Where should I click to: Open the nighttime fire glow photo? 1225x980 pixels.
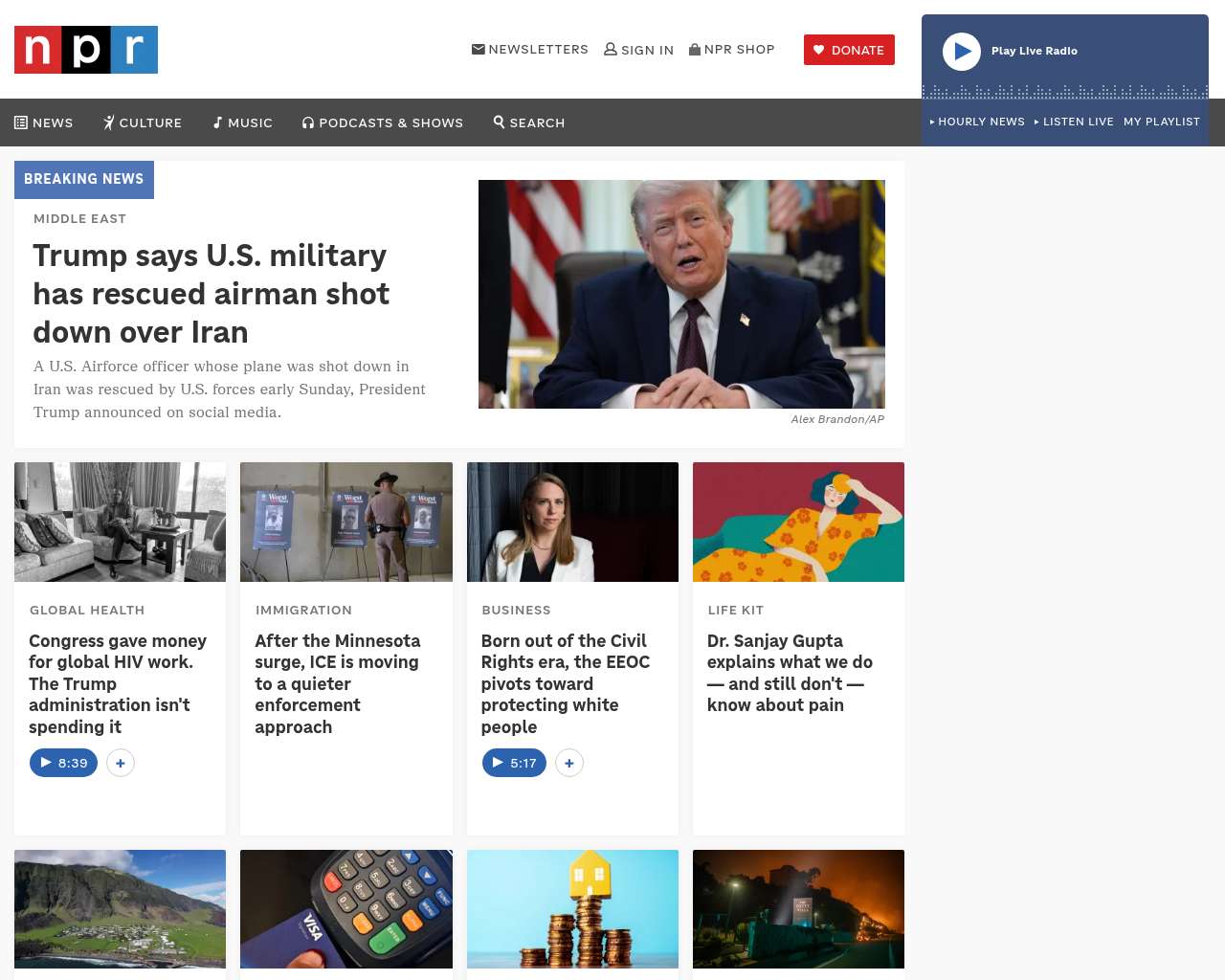tap(798, 909)
